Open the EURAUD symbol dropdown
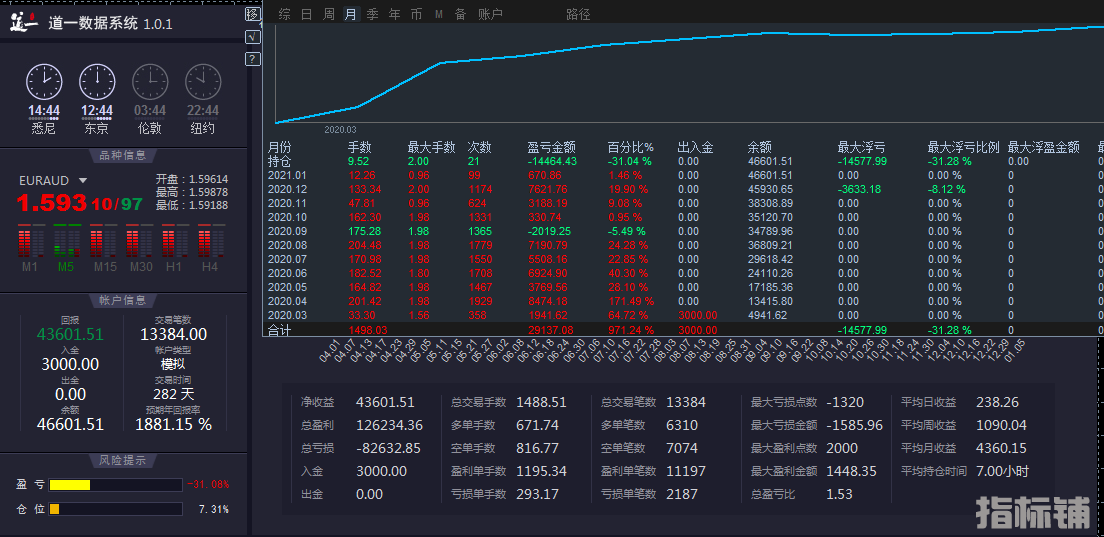This screenshot has width=1104, height=537. (83, 181)
